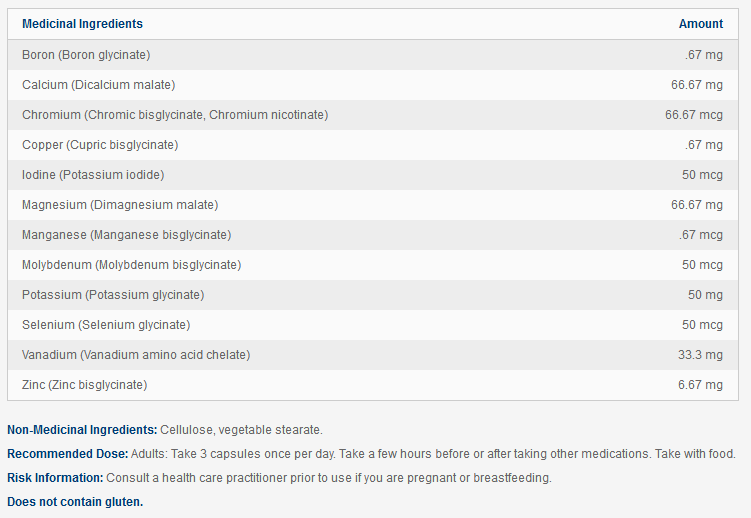The image size is (751, 518).
Task: Click the Selenium (Selenium glycinate) ingredient
Action: click(106, 325)
